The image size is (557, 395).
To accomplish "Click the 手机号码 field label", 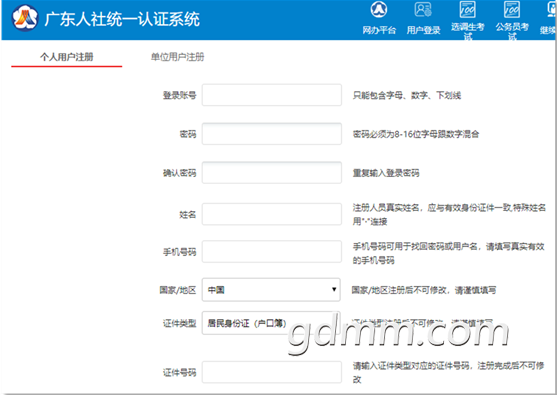I will pyautogui.click(x=179, y=252).
